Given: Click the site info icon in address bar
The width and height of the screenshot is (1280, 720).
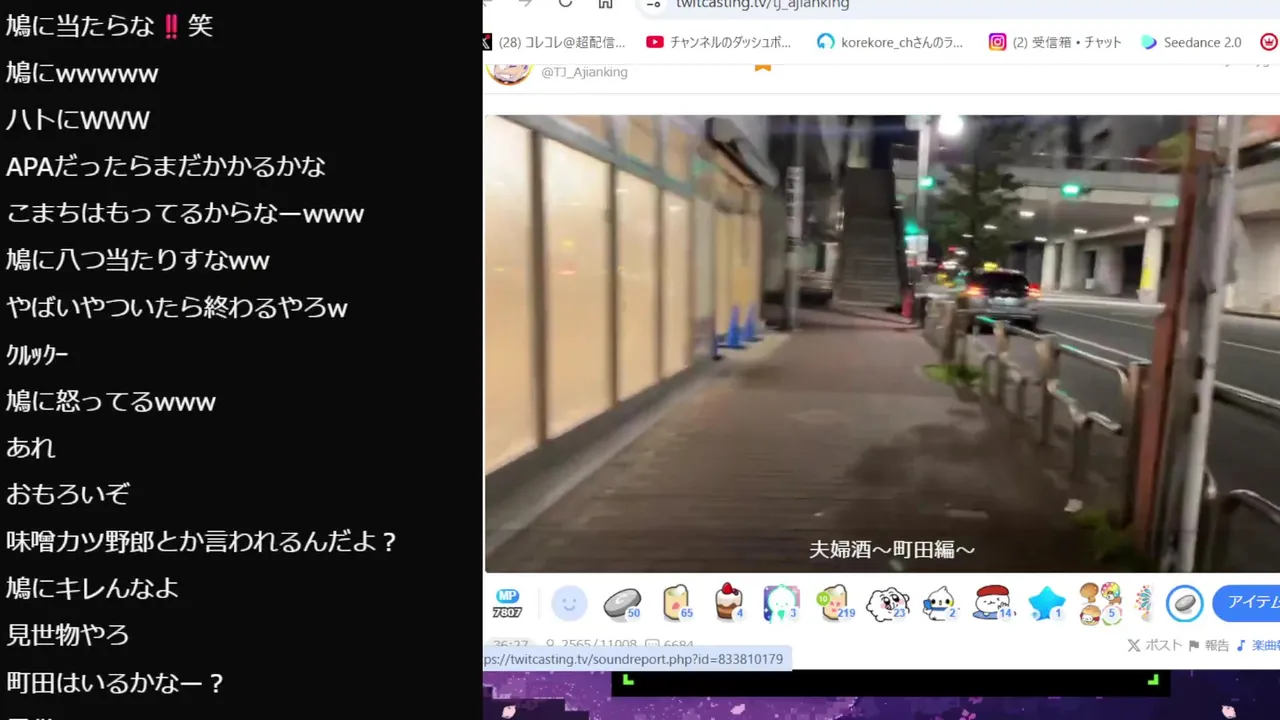Looking at the screenshot, I should click(x=654, y=4).
